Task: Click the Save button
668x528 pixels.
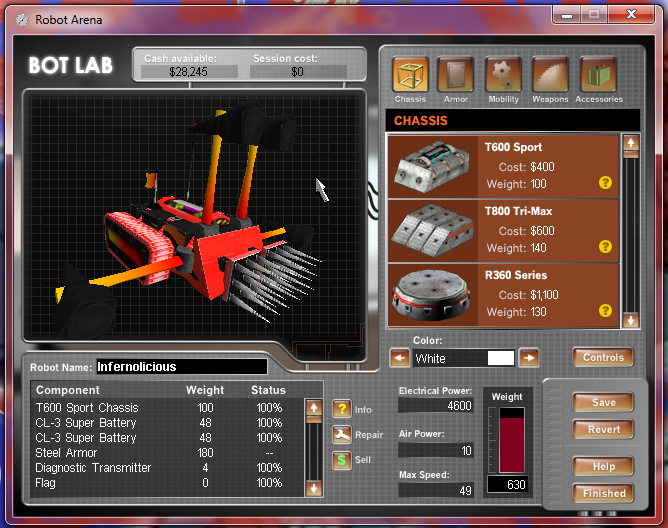Action: click(603, 402)
